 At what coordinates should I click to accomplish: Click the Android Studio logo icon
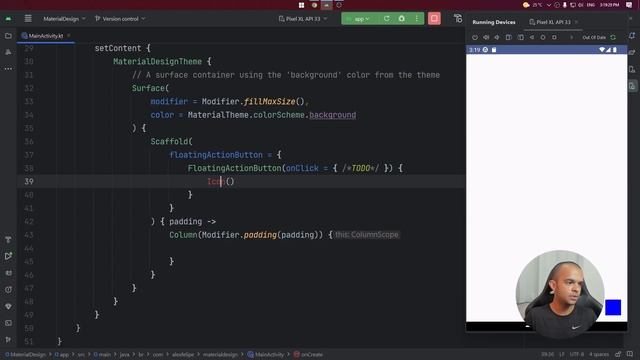click(x=8, y=18)
